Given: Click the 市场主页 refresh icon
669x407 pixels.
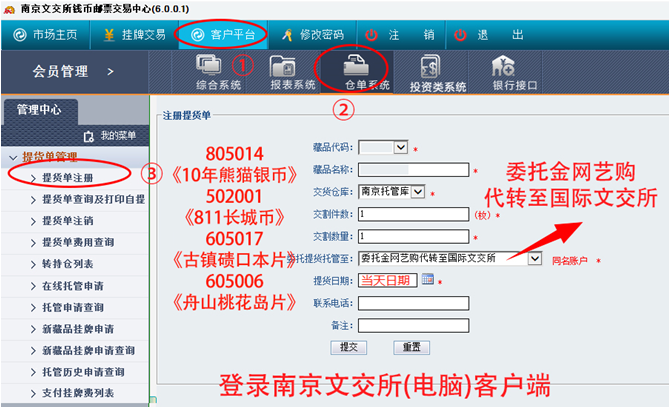Looking at the screenshot, I should click(20, 35).
